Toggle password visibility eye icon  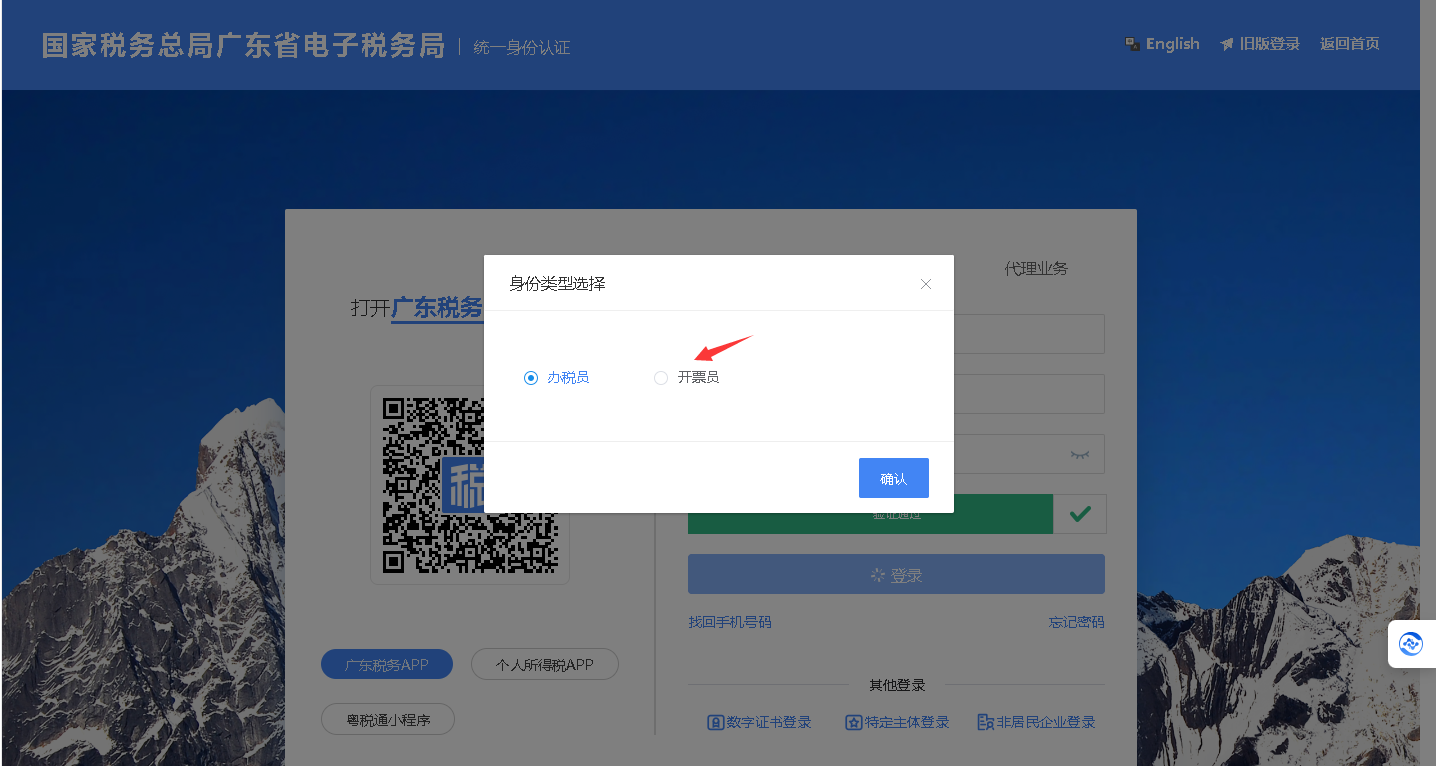click(x=1079, y=454)
